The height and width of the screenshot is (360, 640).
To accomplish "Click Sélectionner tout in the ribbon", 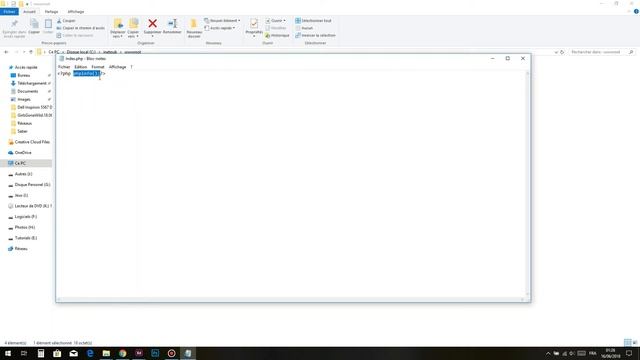I will click(313, 20).
